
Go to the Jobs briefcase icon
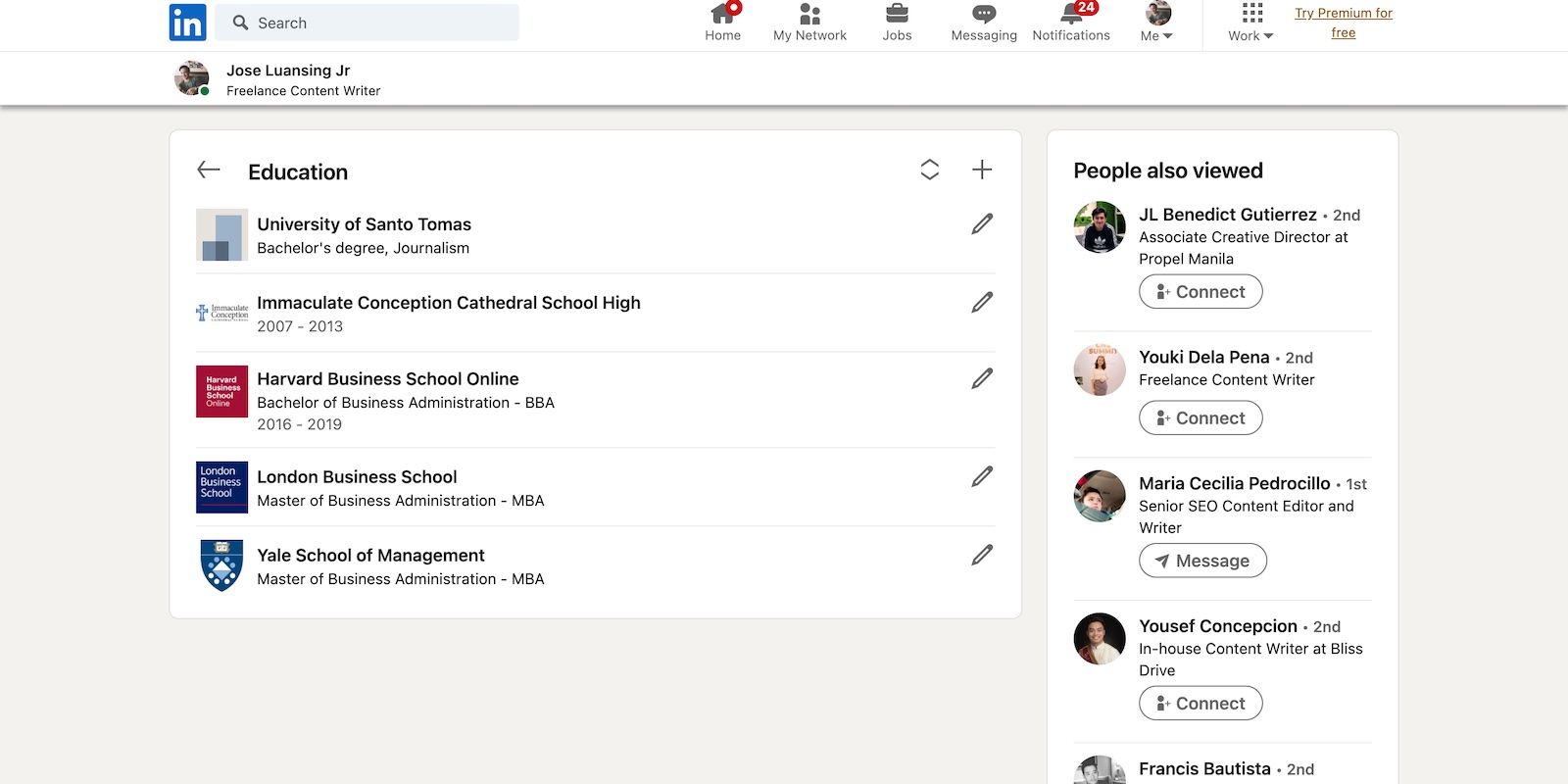[x=897, y=23]
